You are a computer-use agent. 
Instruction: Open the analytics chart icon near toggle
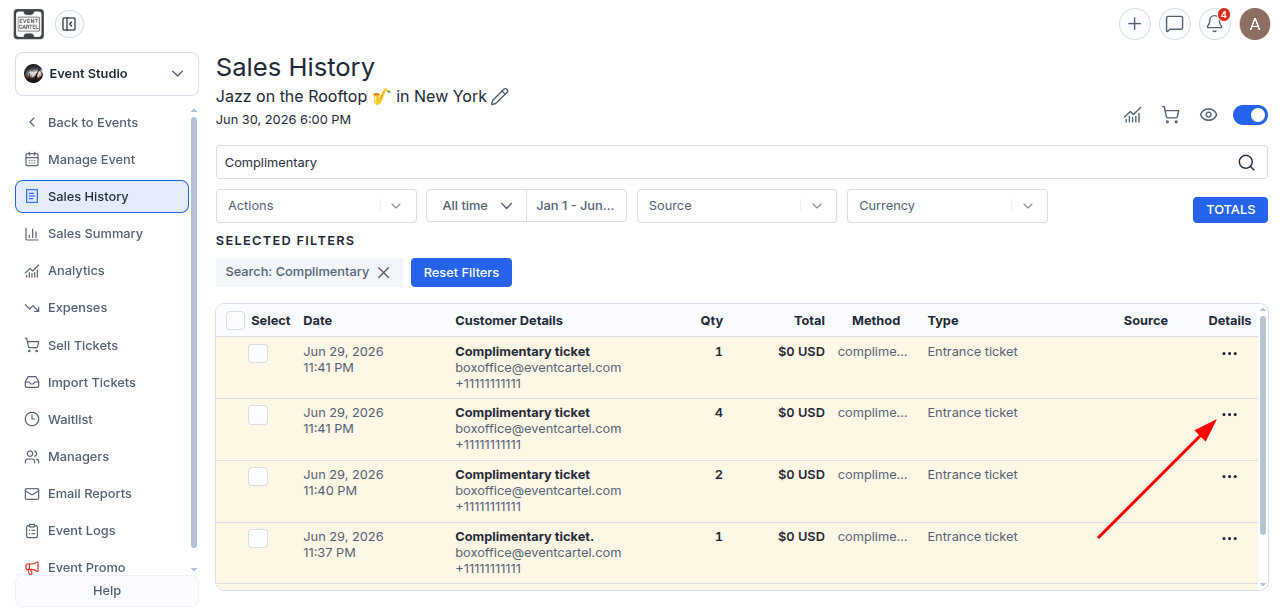click(1133, 115)
